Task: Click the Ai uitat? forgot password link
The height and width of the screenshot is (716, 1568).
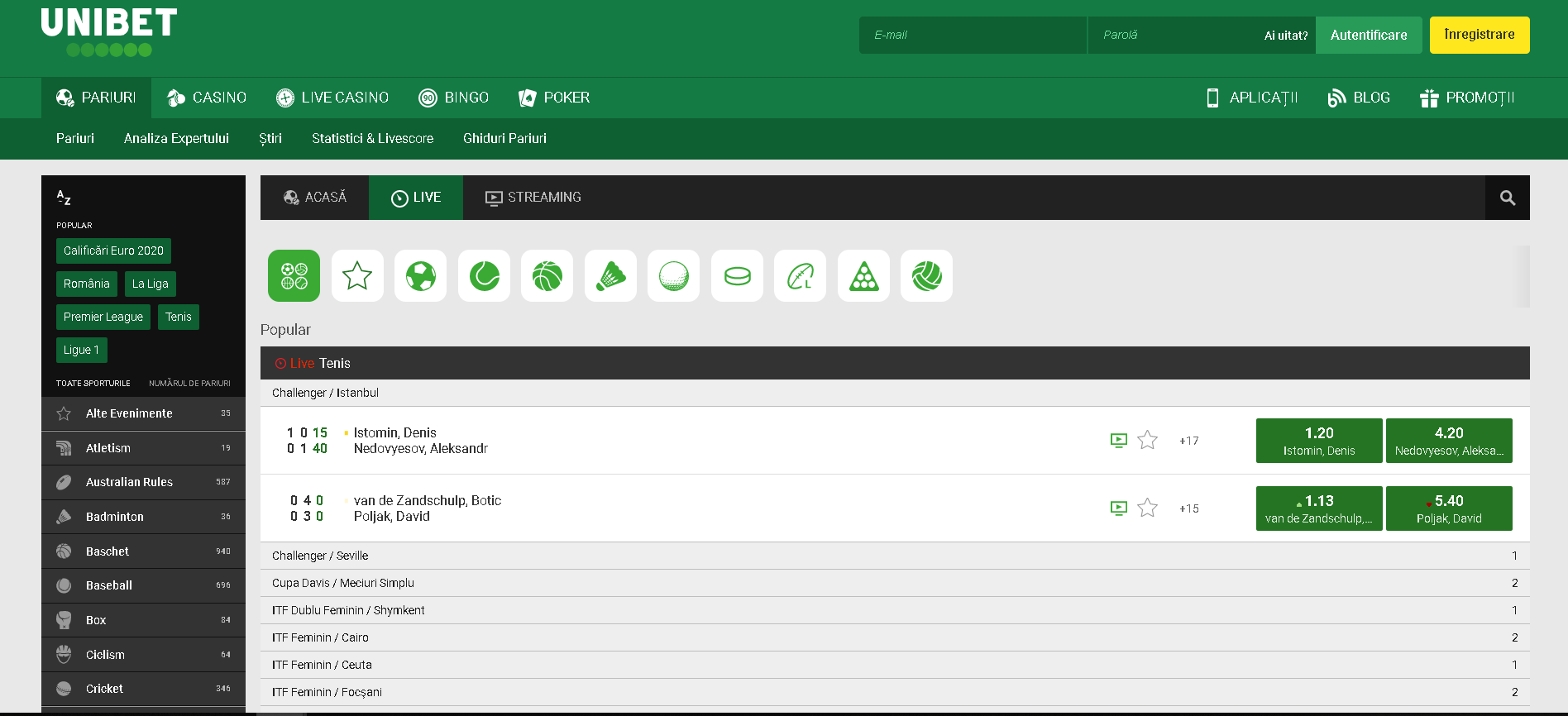Action: pos(1286,36)
